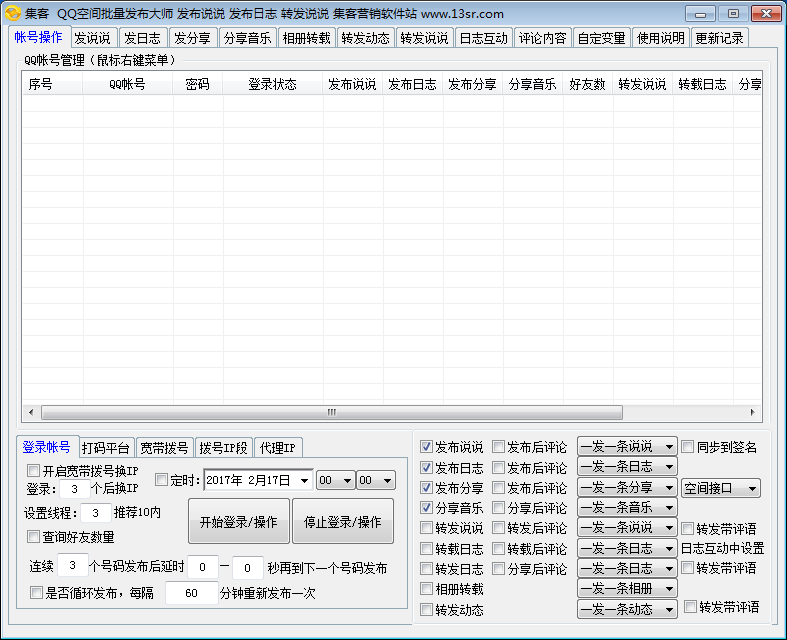
Task: Uncheck the 发布说说 checkbox
Action: pos(426,447)
